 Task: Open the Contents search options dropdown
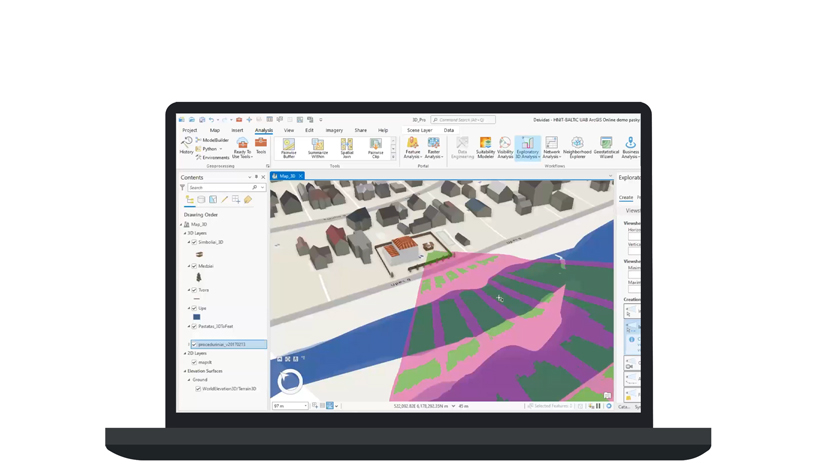pos(262,187)
